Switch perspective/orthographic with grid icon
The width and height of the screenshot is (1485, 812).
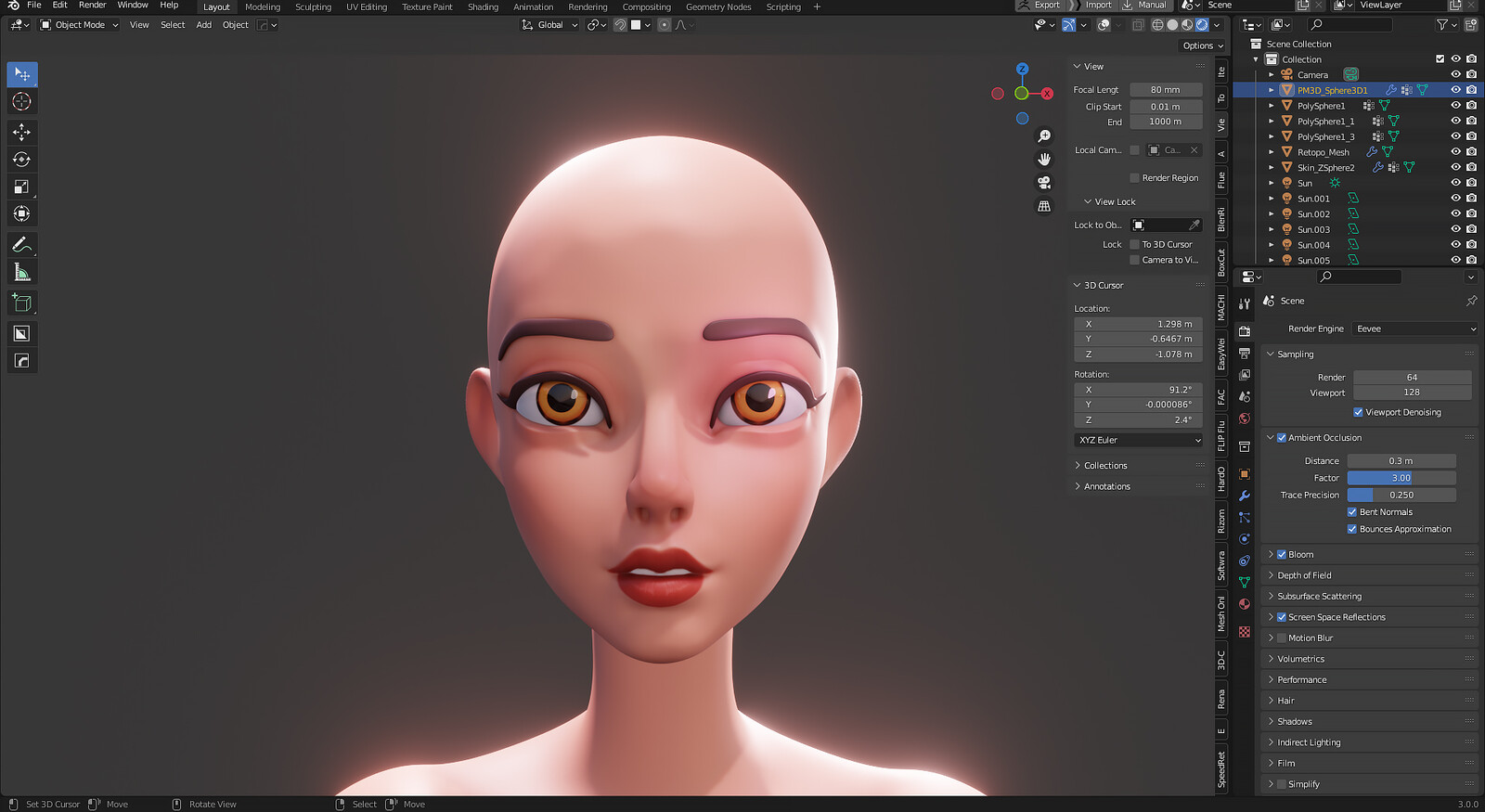1044,206
